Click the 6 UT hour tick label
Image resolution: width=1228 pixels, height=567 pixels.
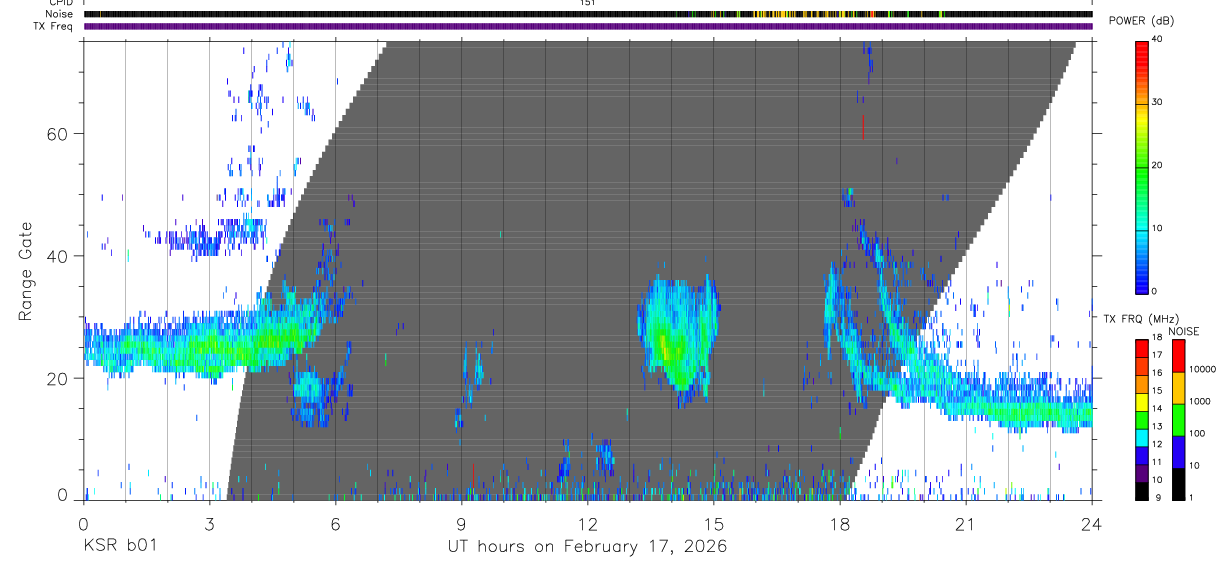[335, 523]
